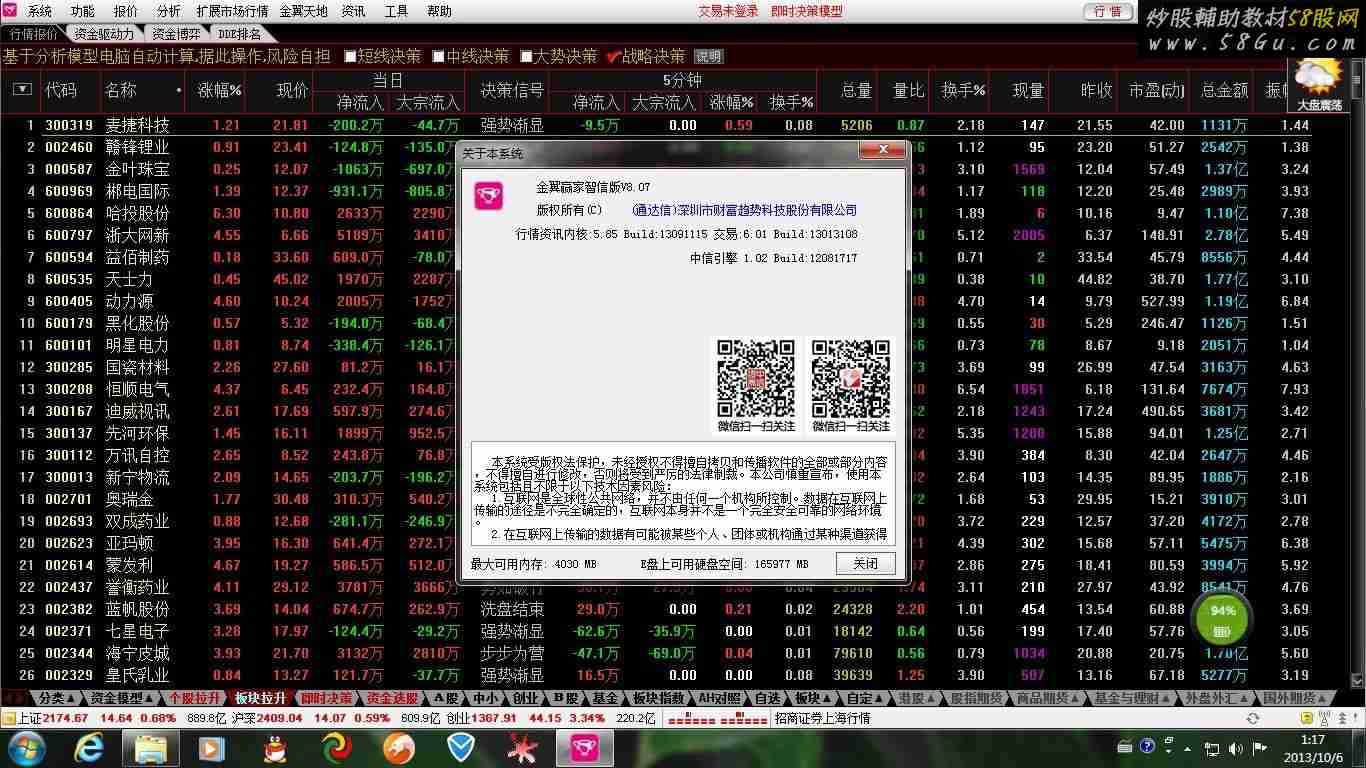Image resolution: width=1366 pixels, height=768 pixels.
Task: Click the pink app logo in the dialog
Action: (x=489, y=195)
